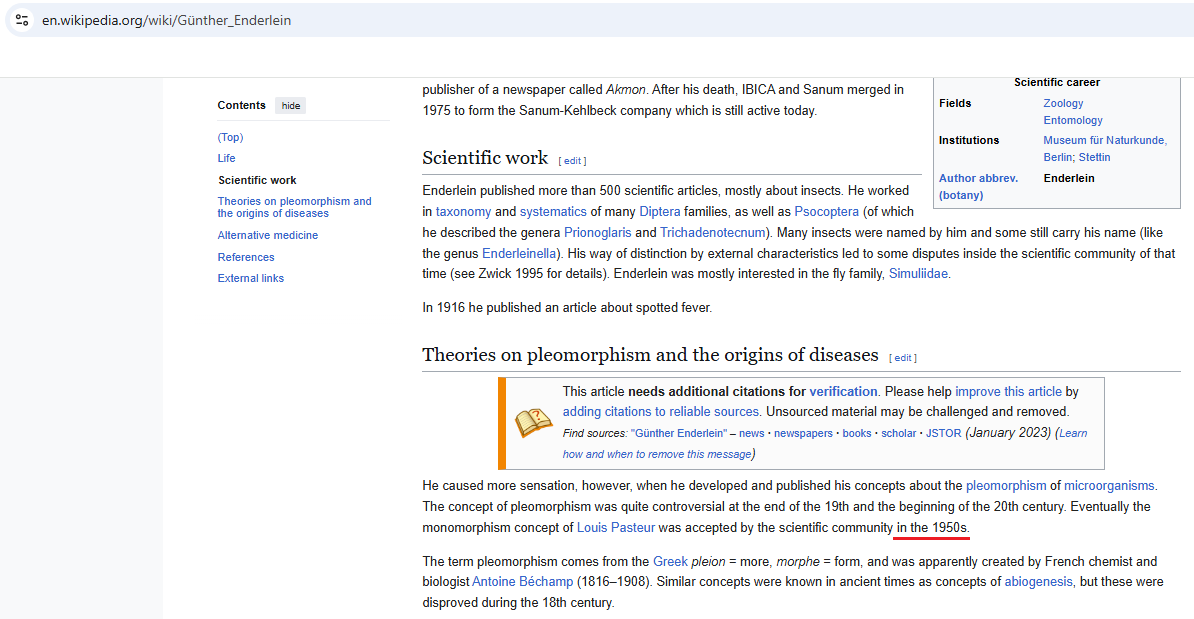
Task: Click the "Günther Enderlein" find sources link
Action: 678,433
